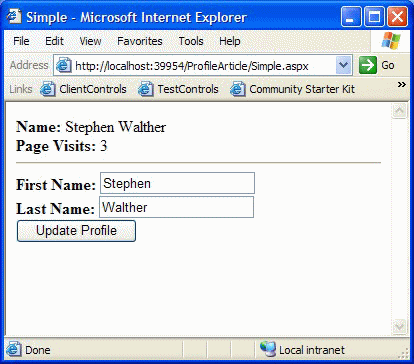The width and height of the screenshot is (414, 364).
Task: Click the Address label
Action: [29, 65]
